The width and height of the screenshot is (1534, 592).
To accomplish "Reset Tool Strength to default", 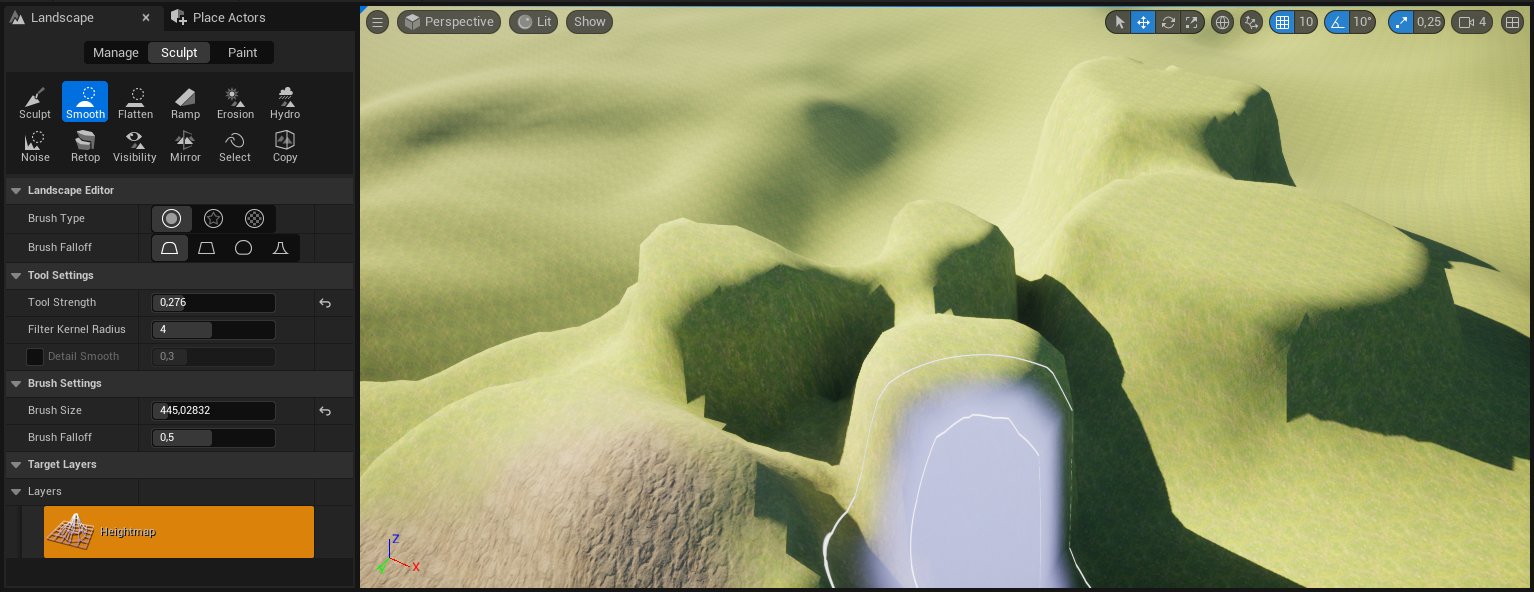I will coord(325,303).
